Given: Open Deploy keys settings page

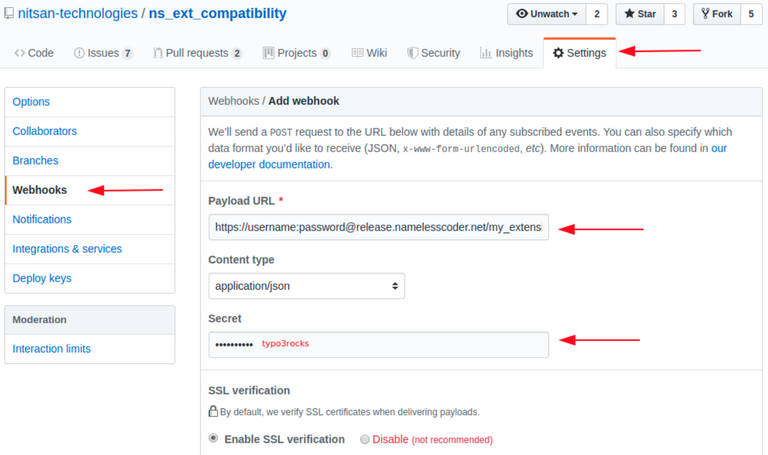Looking at the screenshot, I should [44, 278].
